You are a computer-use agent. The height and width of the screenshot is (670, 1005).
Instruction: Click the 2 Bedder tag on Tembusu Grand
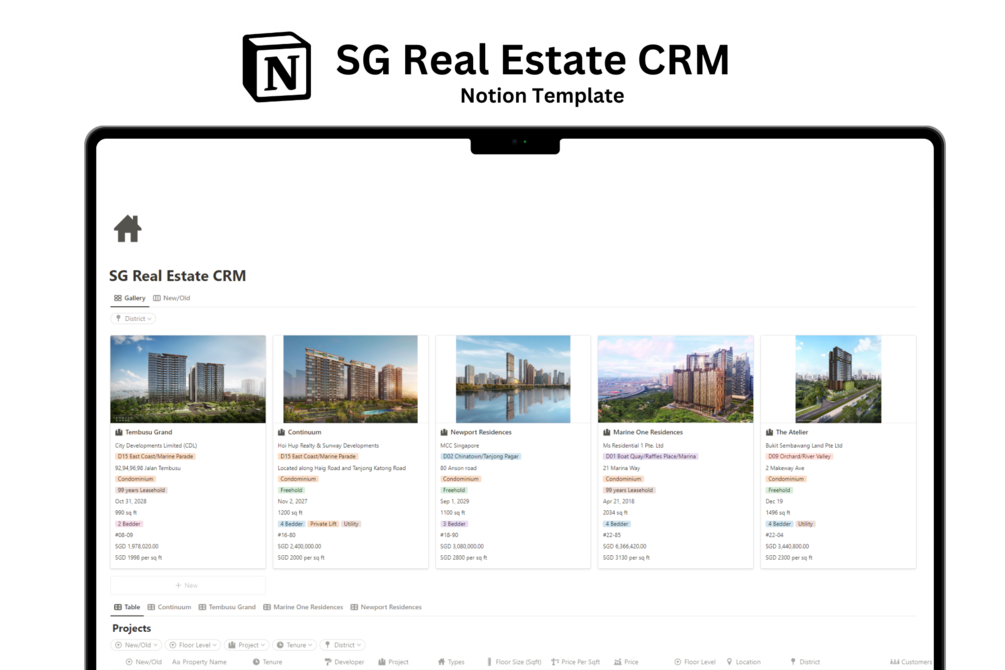pyautogui.click(x=129, y=524)
